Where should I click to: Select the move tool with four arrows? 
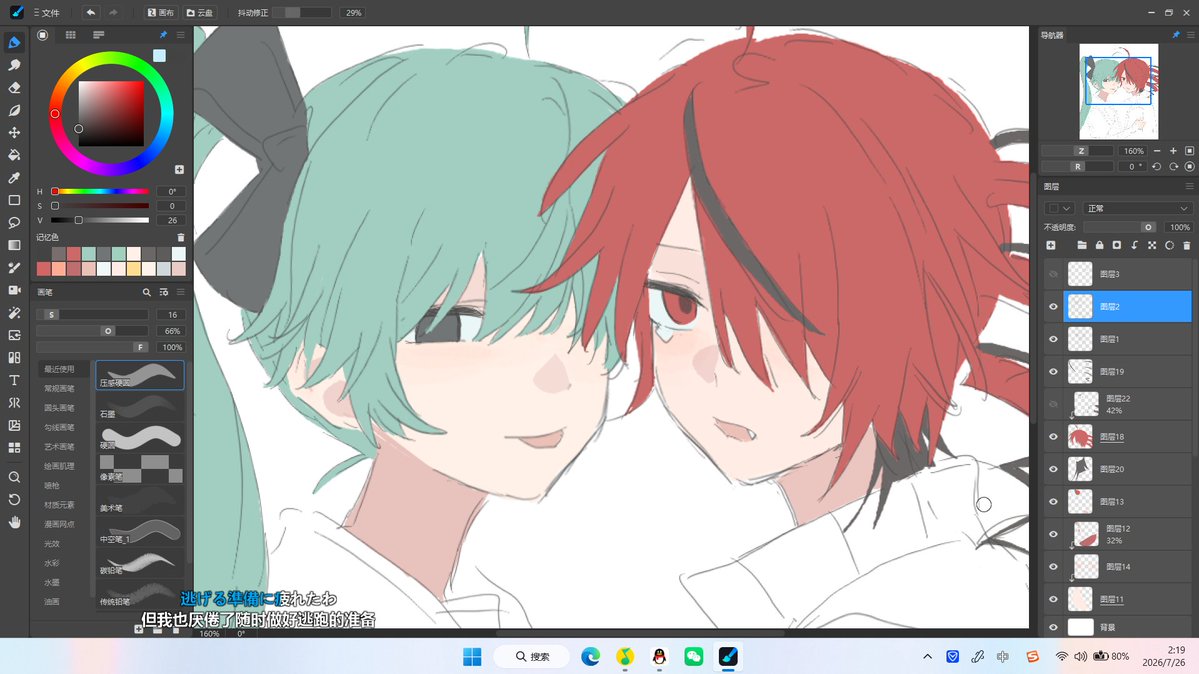point(14,132)
